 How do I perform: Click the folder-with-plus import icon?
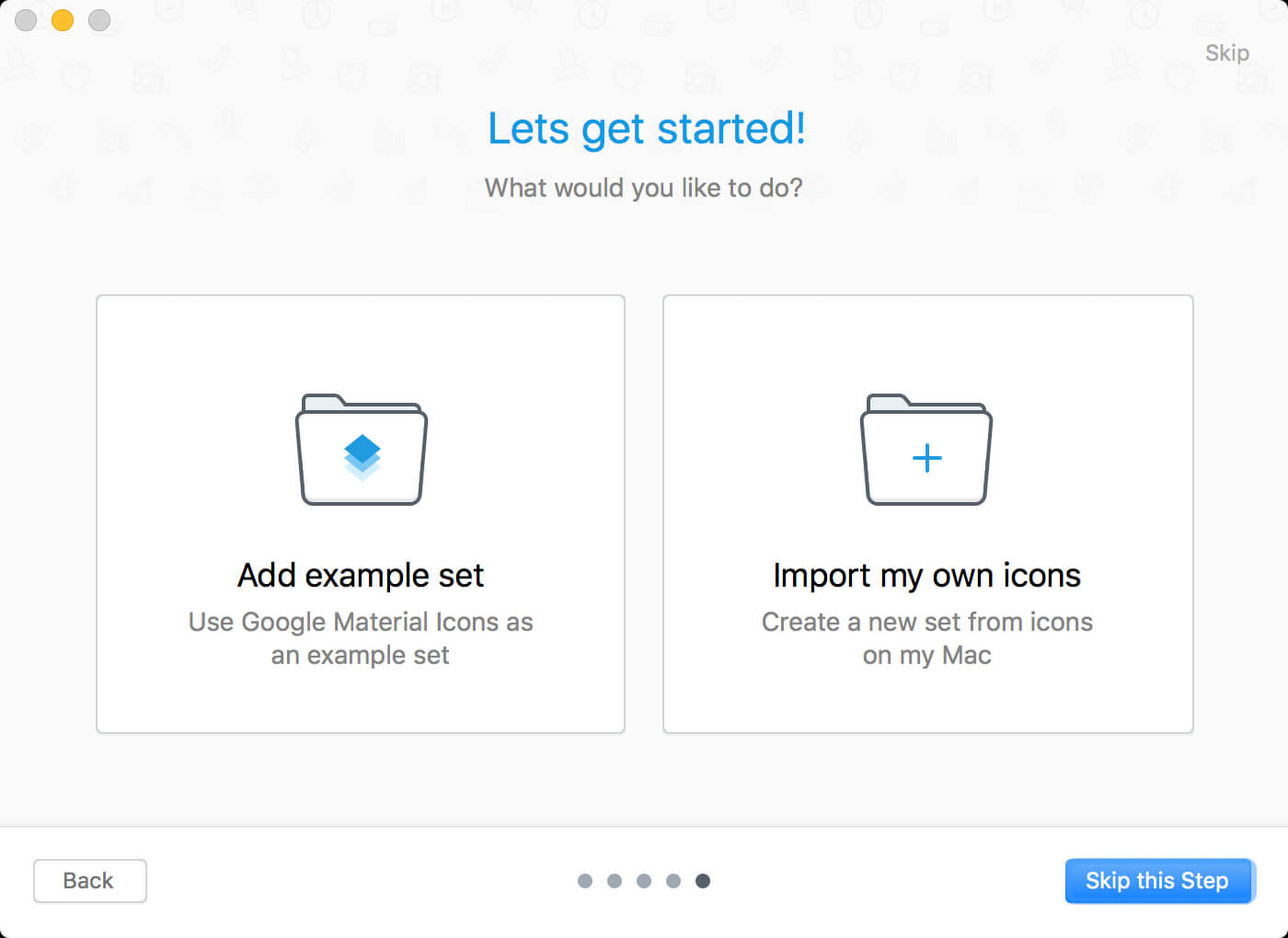tap(926, 450)
